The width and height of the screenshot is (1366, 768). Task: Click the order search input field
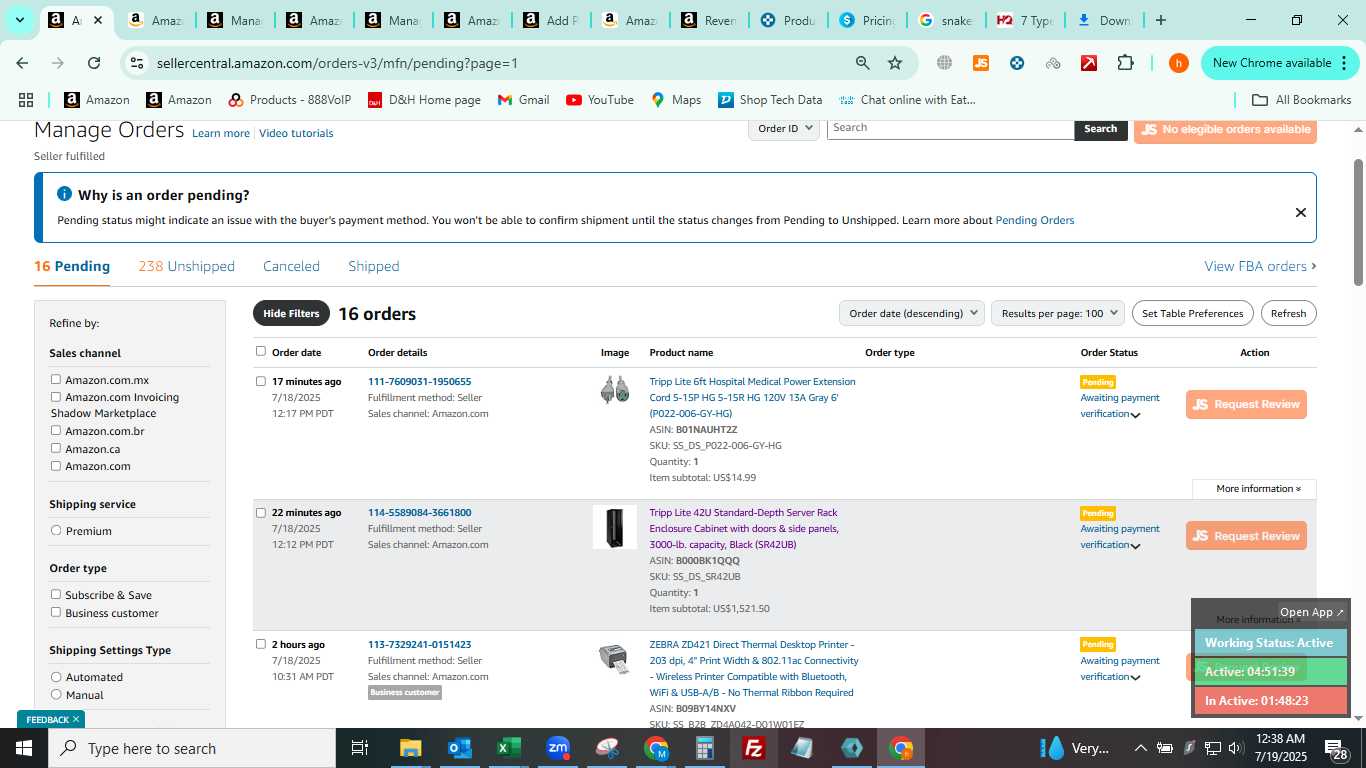coord(950,128)
